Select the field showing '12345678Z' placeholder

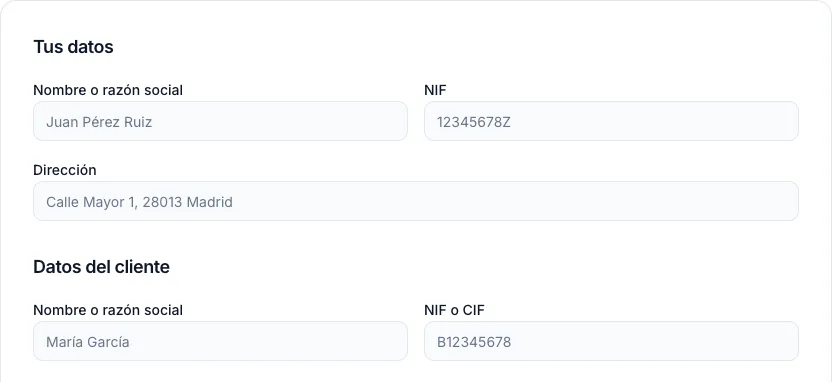(x=611, y=121)
